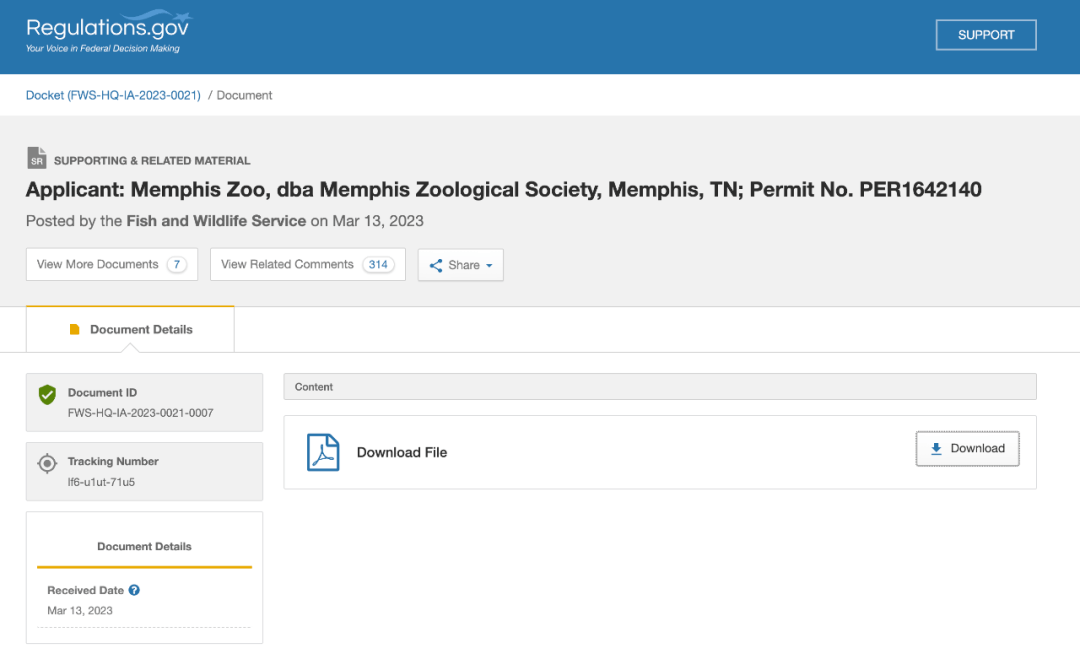1080x670 pixels.
Task: Click the Document Details sidebar heading
Action: [x=145, y=546]
